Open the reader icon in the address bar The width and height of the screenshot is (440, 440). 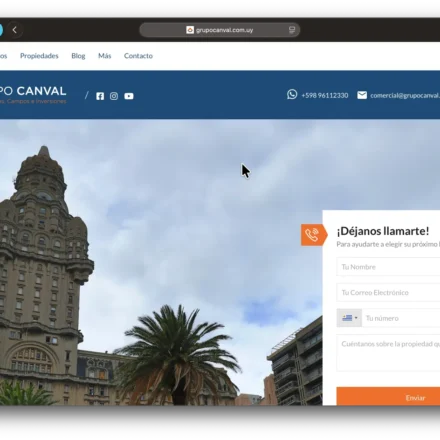click(x=292, y=30)
